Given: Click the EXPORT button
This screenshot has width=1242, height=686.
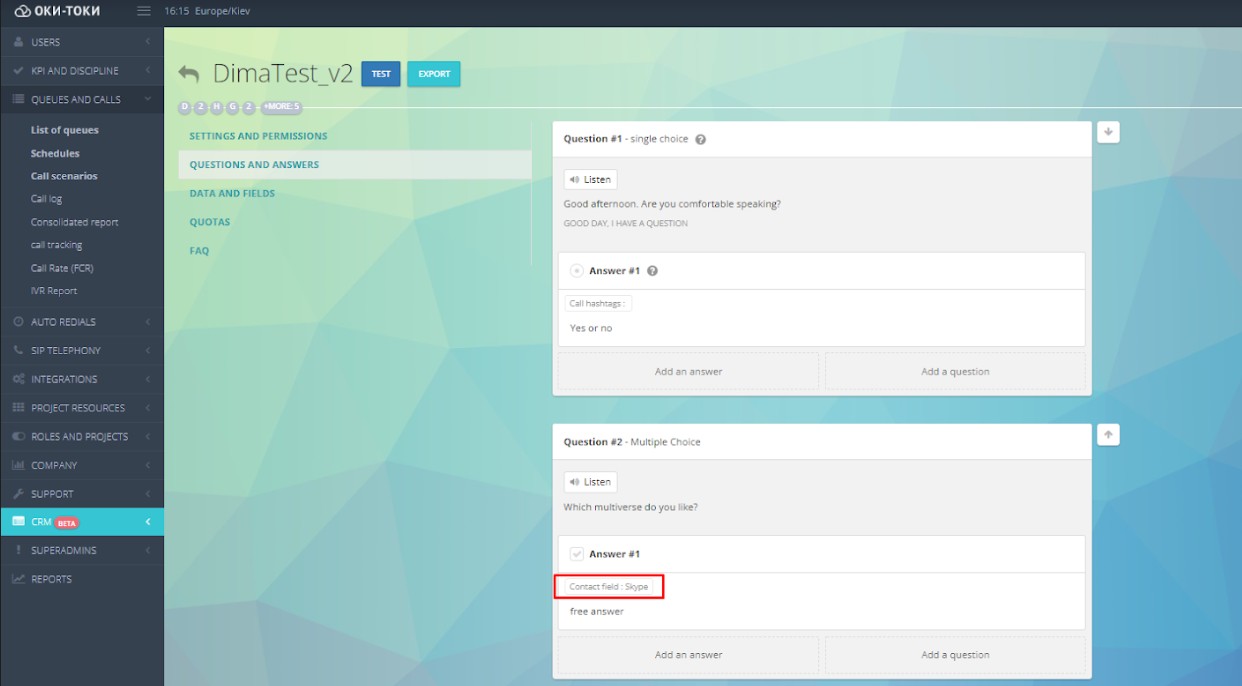Looking at the screenshot, I should click(434, 74).
